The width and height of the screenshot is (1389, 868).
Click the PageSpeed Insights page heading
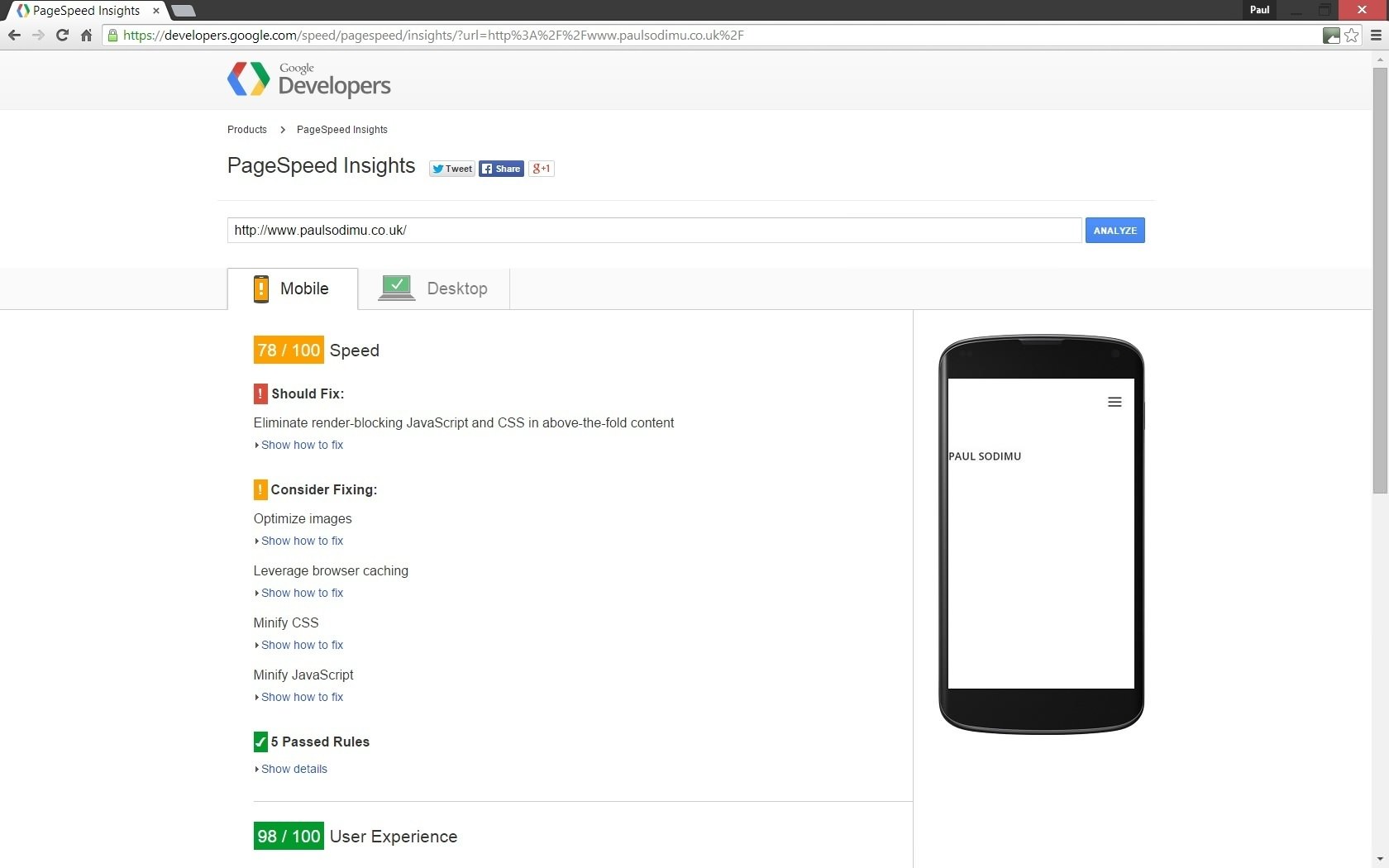click(321, 166)
